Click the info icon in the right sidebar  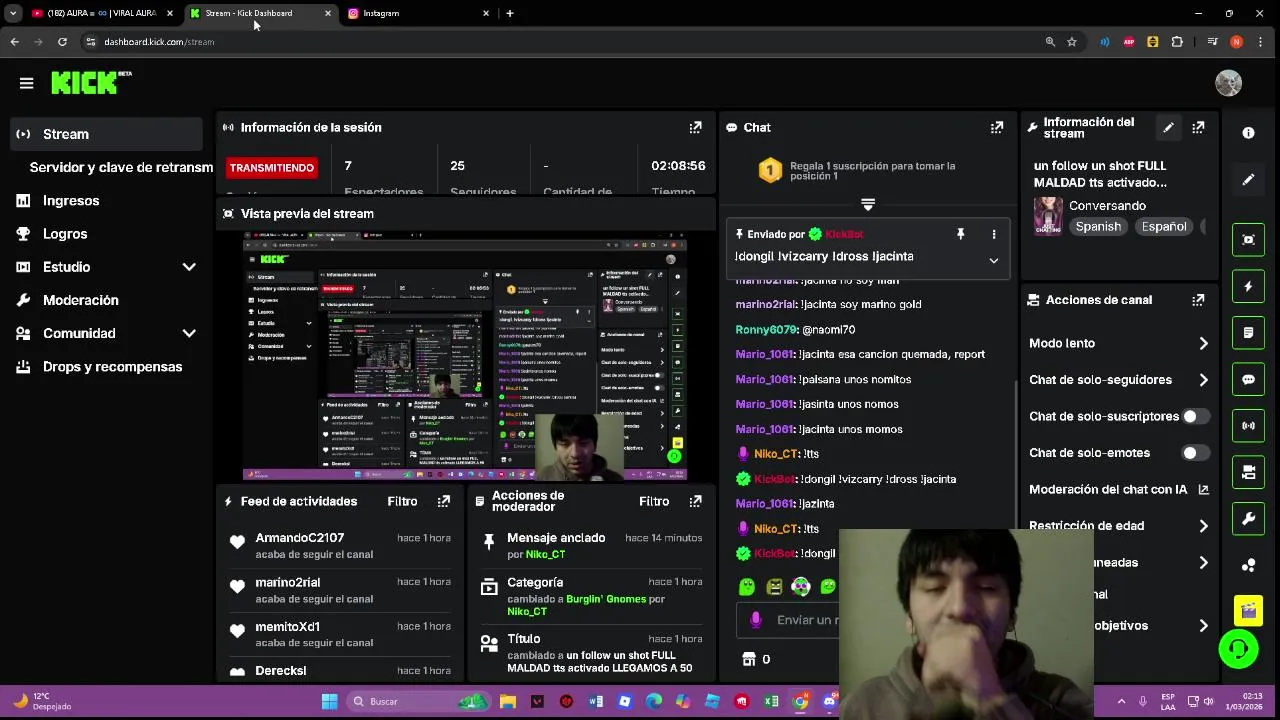[x=1248, y=132]
